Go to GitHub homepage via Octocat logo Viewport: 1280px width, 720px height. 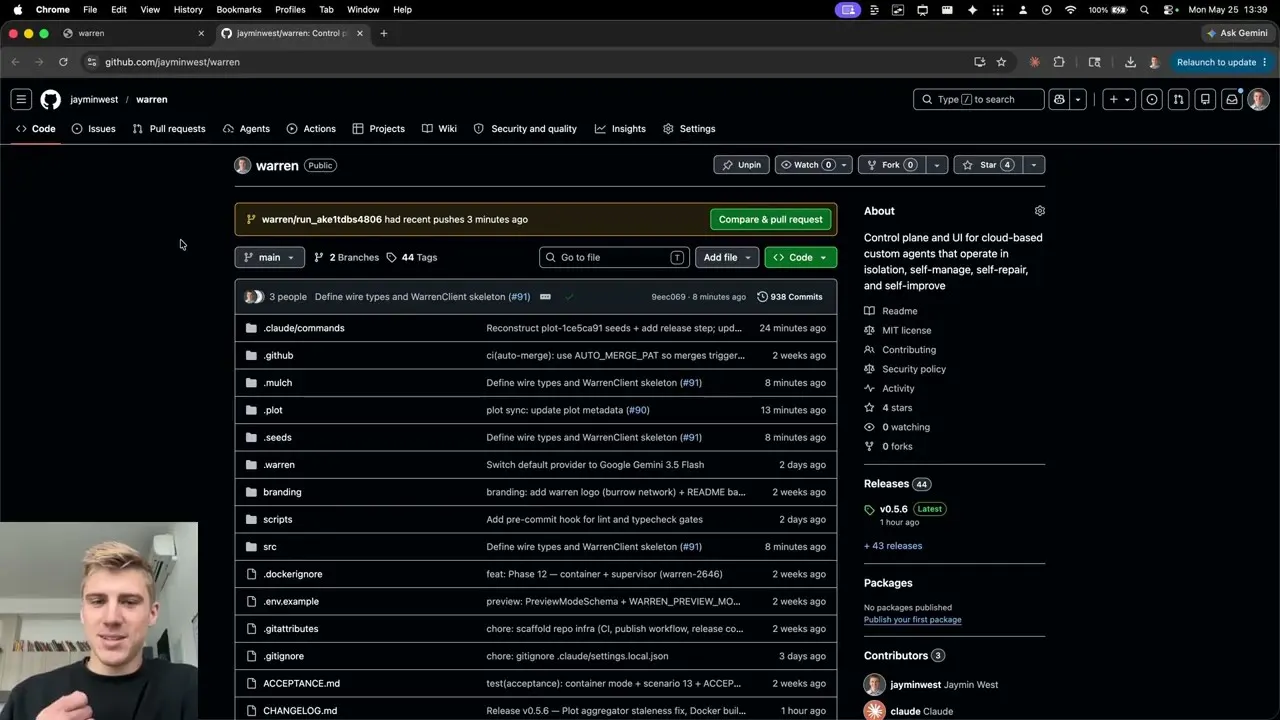(x=50, y=99)
